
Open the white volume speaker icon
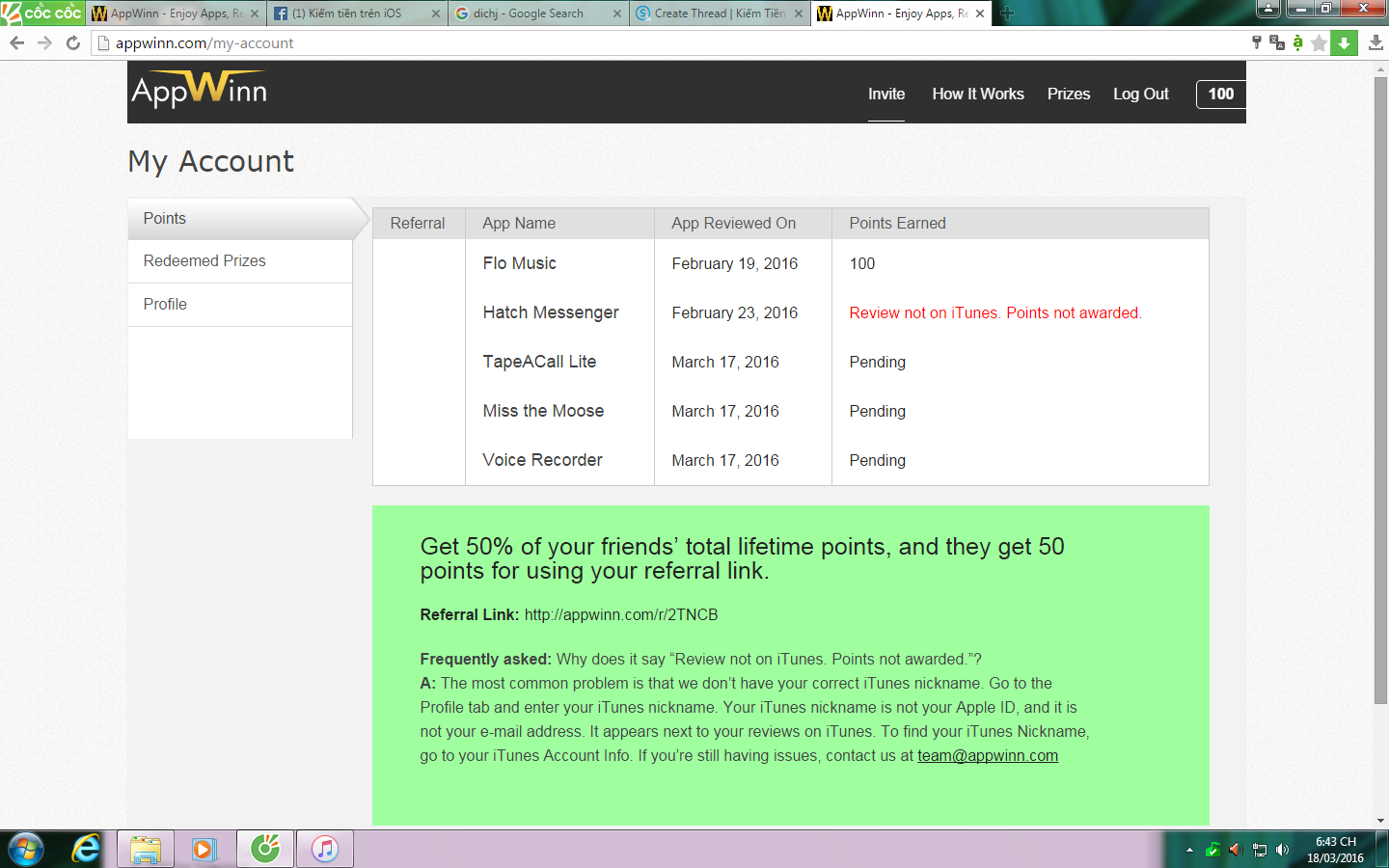[x=1282, y=850]
